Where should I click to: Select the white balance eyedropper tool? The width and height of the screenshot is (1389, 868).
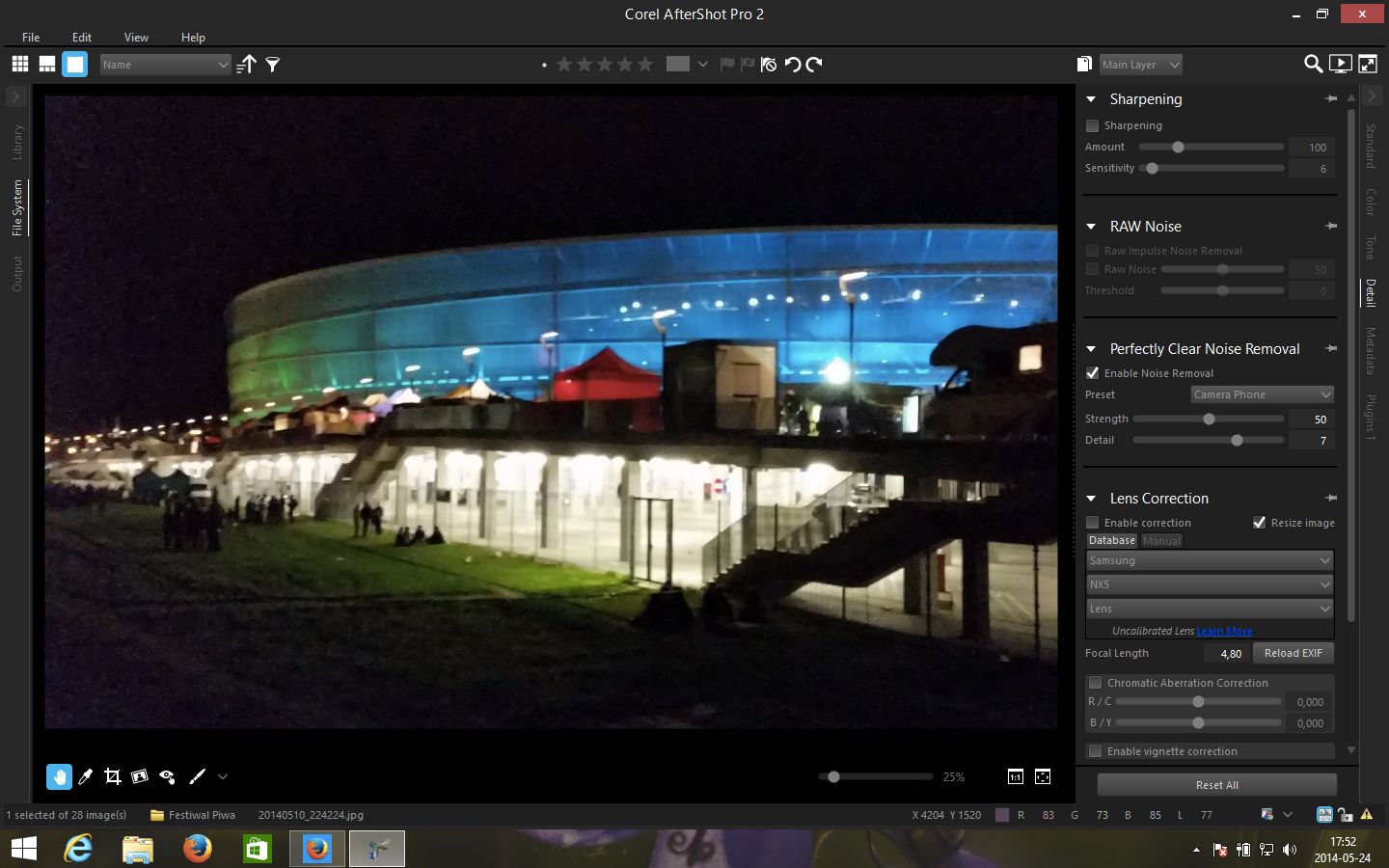coord(85,776)
